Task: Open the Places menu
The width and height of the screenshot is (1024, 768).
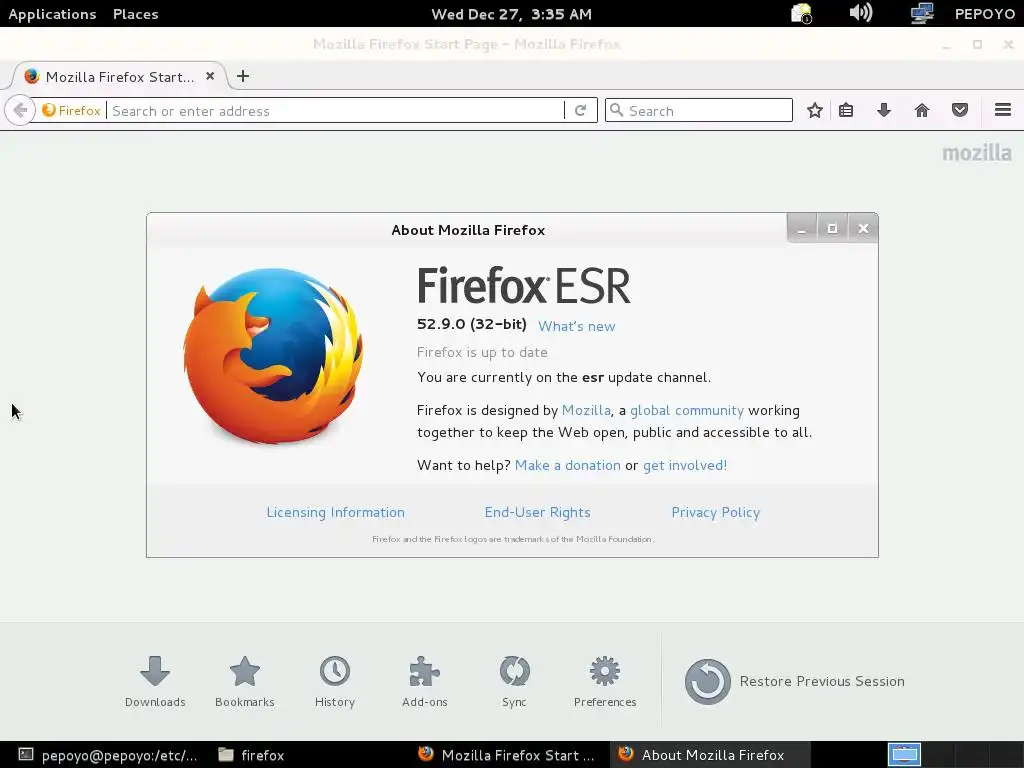Action: [135, 14]
